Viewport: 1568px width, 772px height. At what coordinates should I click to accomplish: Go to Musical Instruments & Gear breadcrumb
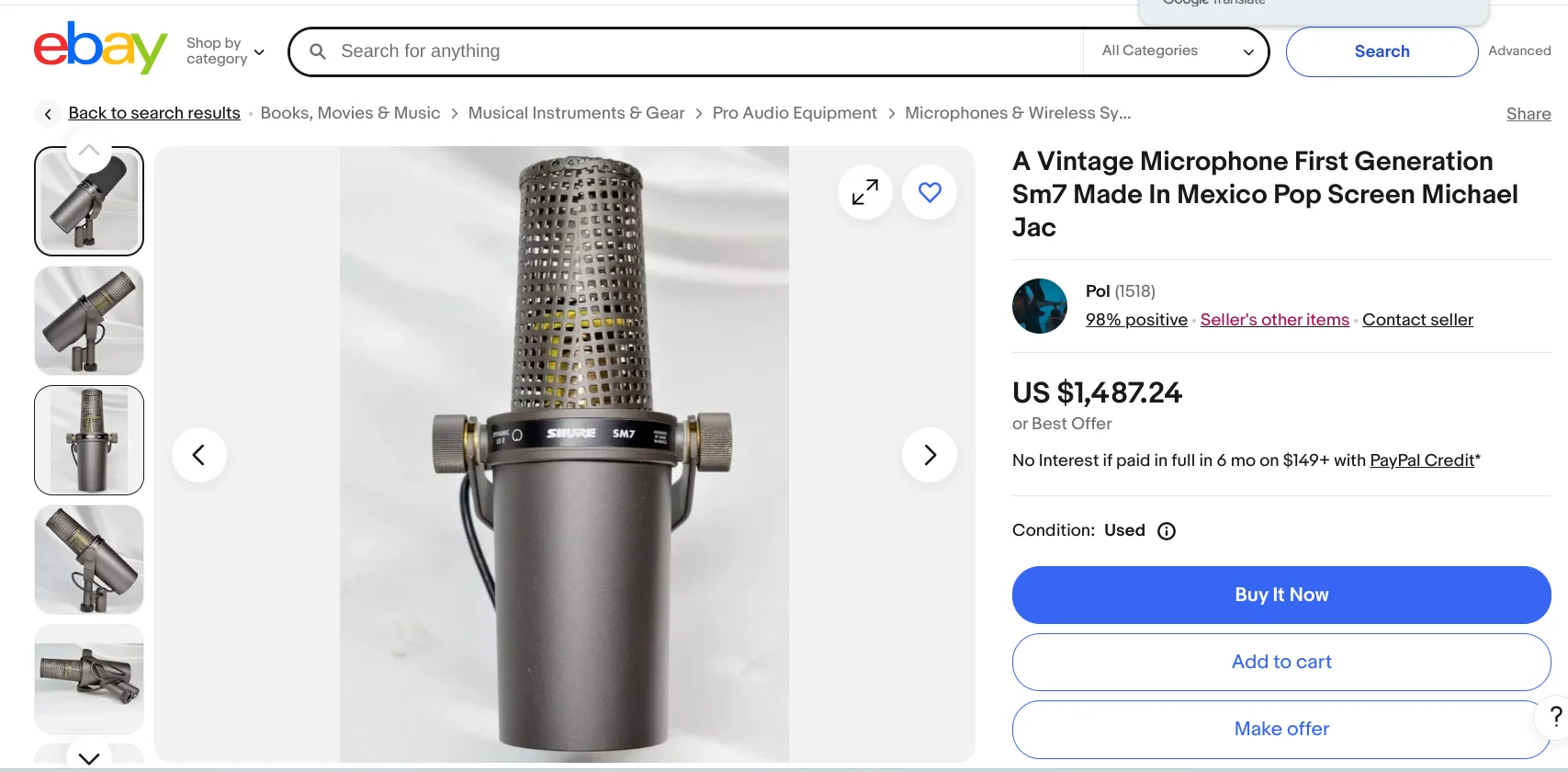(x=576, y=113)
